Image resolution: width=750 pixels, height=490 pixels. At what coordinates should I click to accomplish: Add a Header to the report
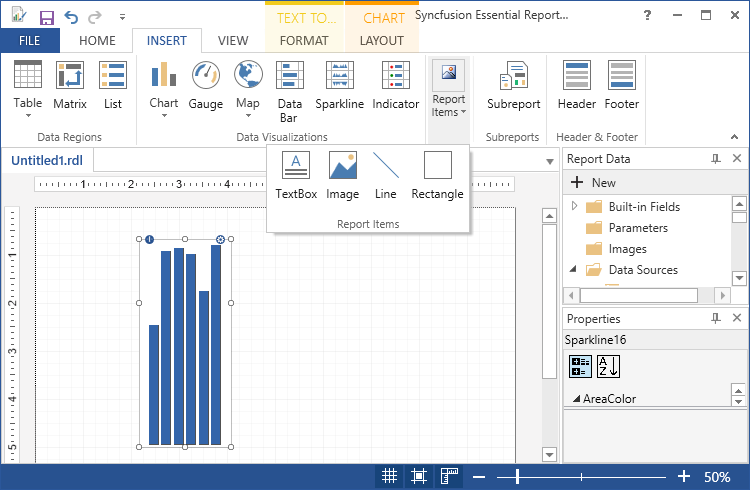pyautogui.click(x=576, y=85)
